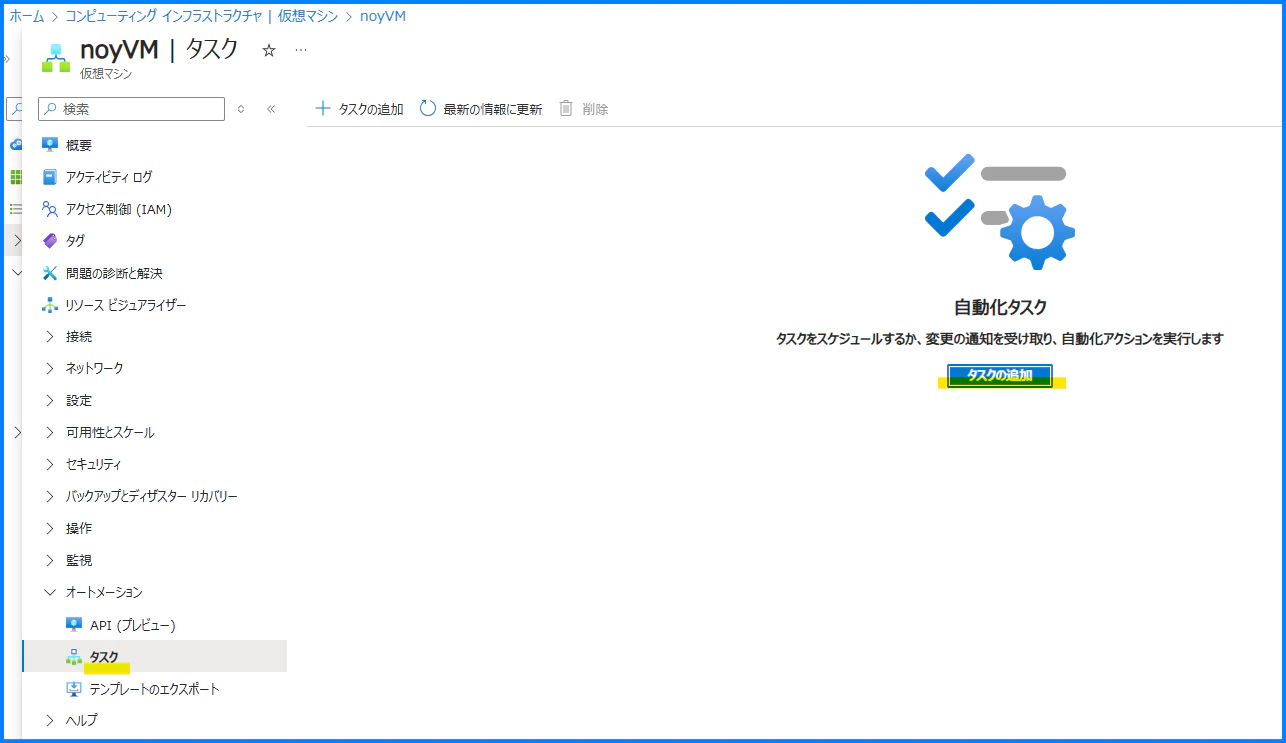This screenshot has width=1286, height=743.
Task: Click + タスクの追加 in the toolbar
Action: [x=359, y=109]
